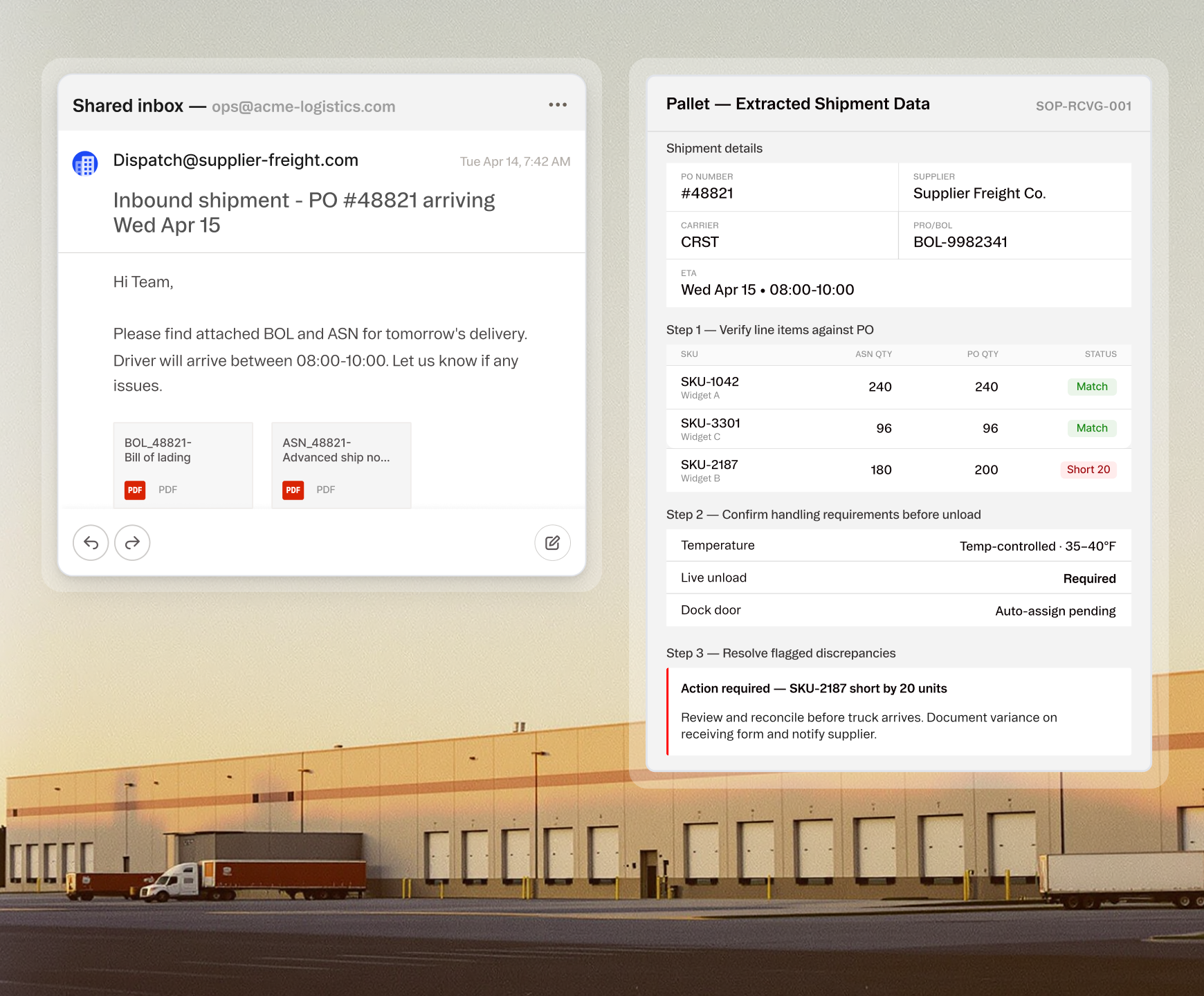Click the SKU column header
Image resolution: width=1204 pixels, height=996 pixels.
coord(689,354)
